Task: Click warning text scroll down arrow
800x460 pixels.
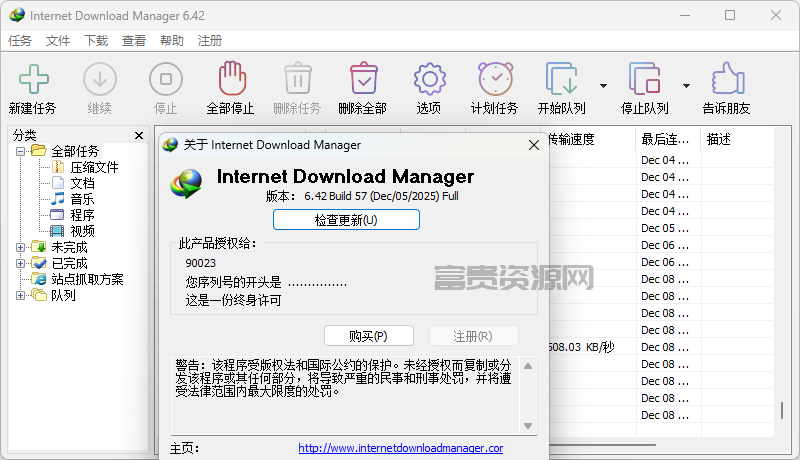Action: (x=528, y=426)
